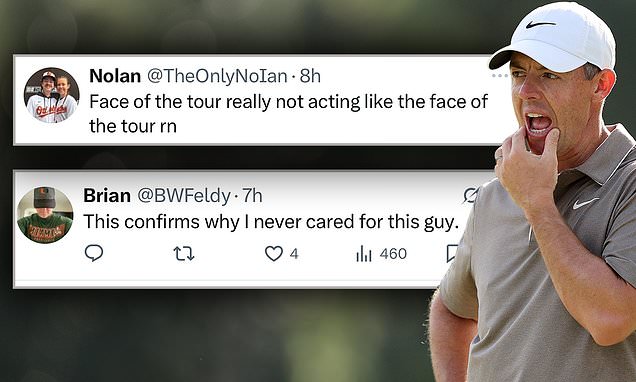Like Brian's tweet with the heart icon

pyautogui.click(x=274, y=254)
